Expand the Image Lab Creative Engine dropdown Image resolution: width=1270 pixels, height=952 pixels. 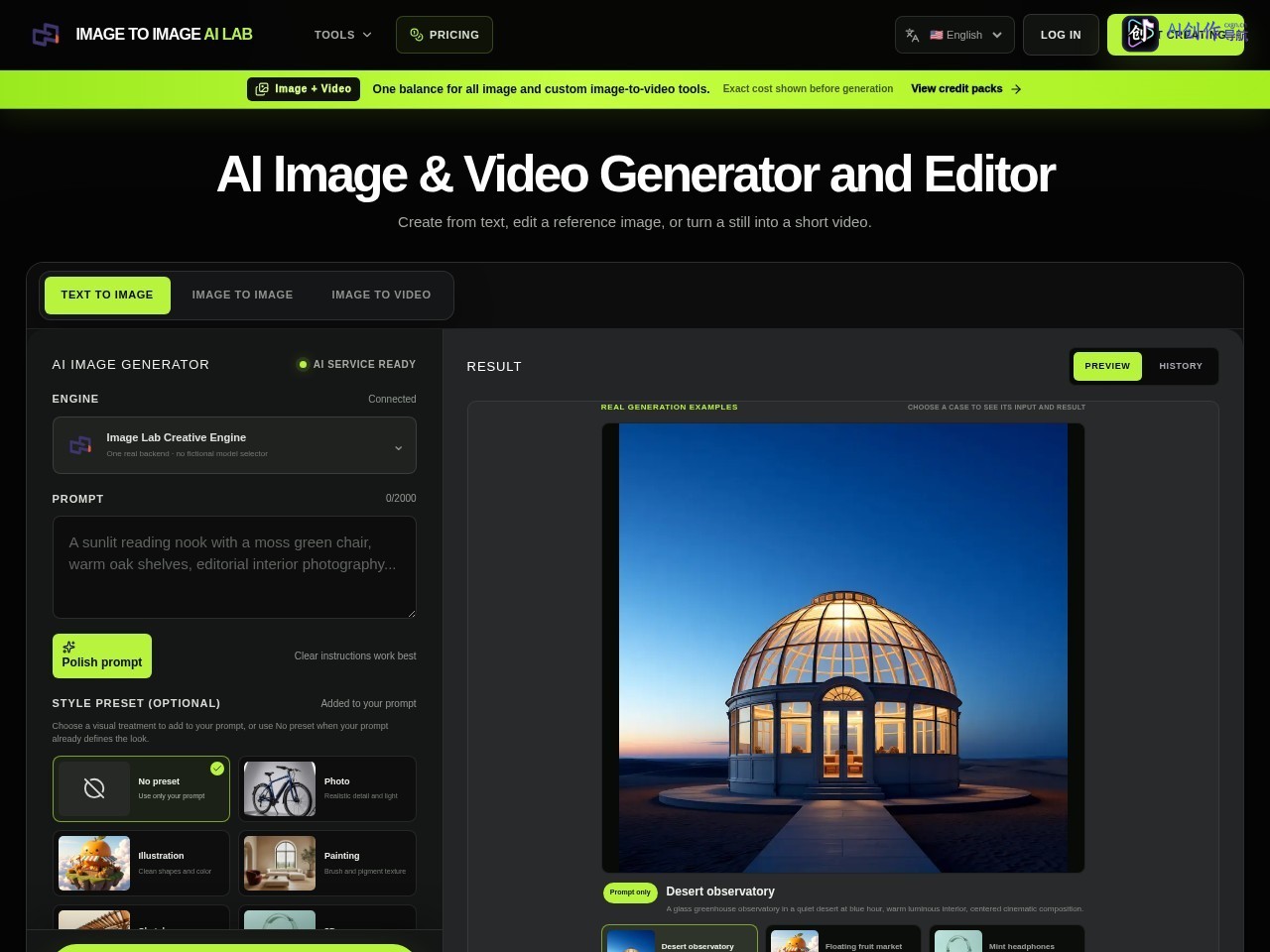coord(234,445)
